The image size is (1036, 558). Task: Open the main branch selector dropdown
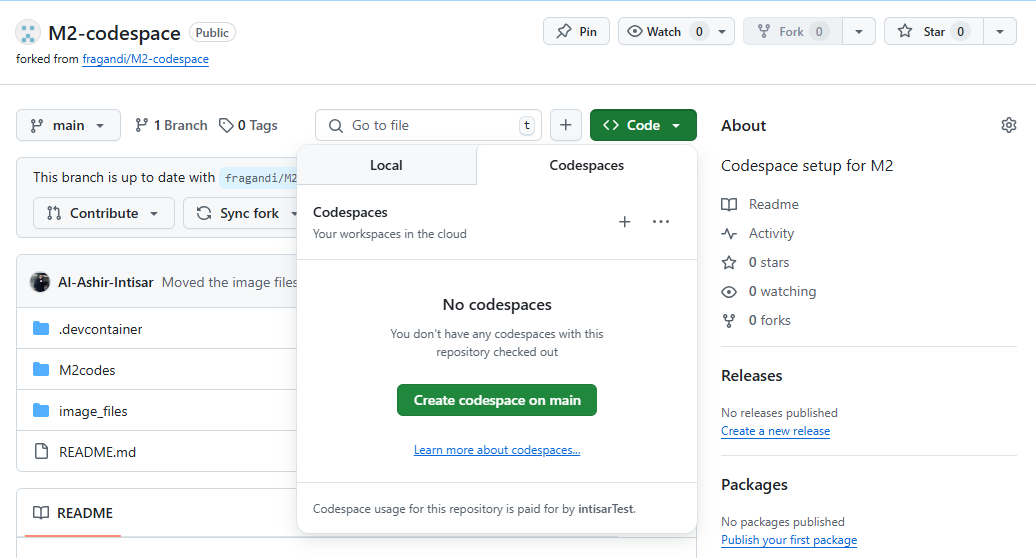pos(68,125)
